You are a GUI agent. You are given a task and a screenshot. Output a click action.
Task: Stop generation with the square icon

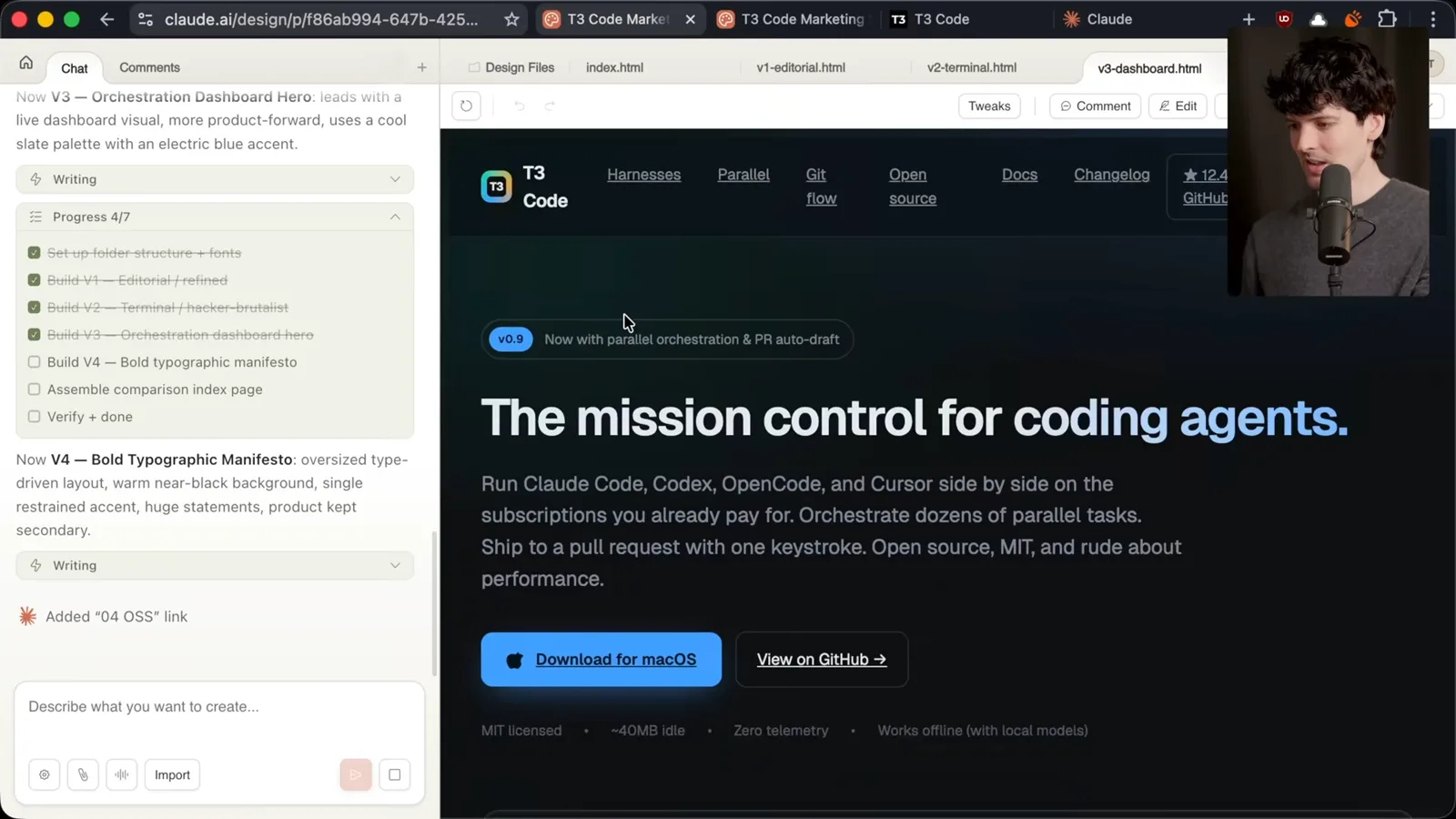(x=395, y=774)
